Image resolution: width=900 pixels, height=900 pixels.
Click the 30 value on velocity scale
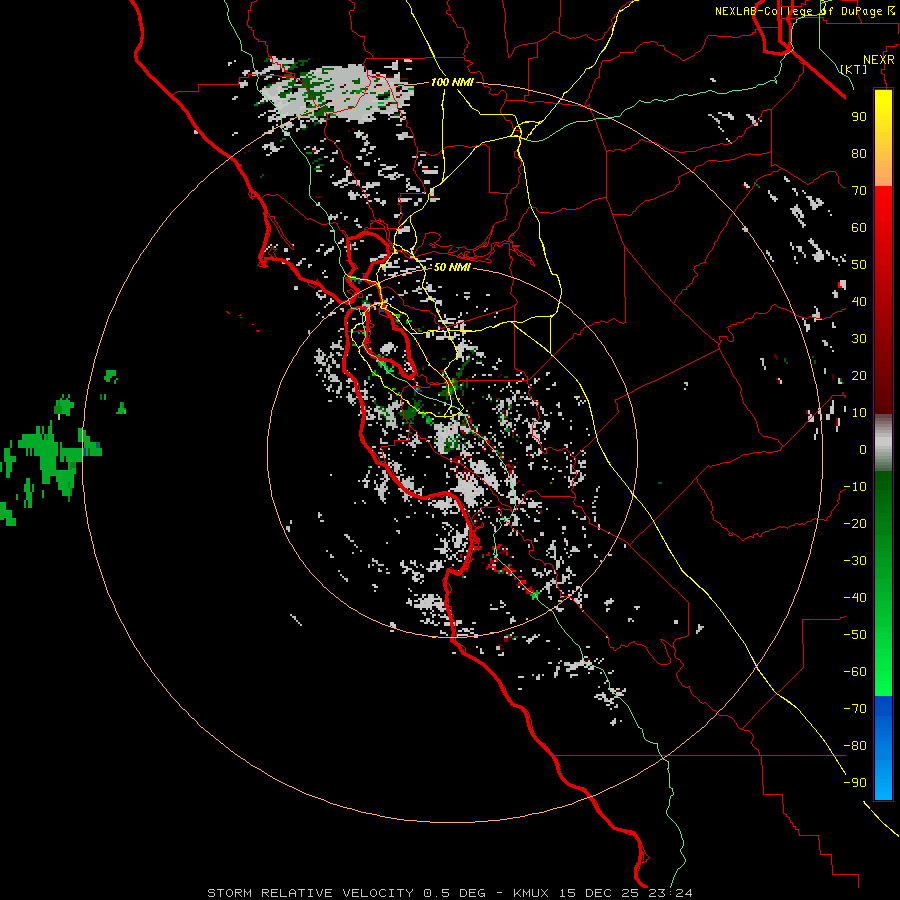859,339
